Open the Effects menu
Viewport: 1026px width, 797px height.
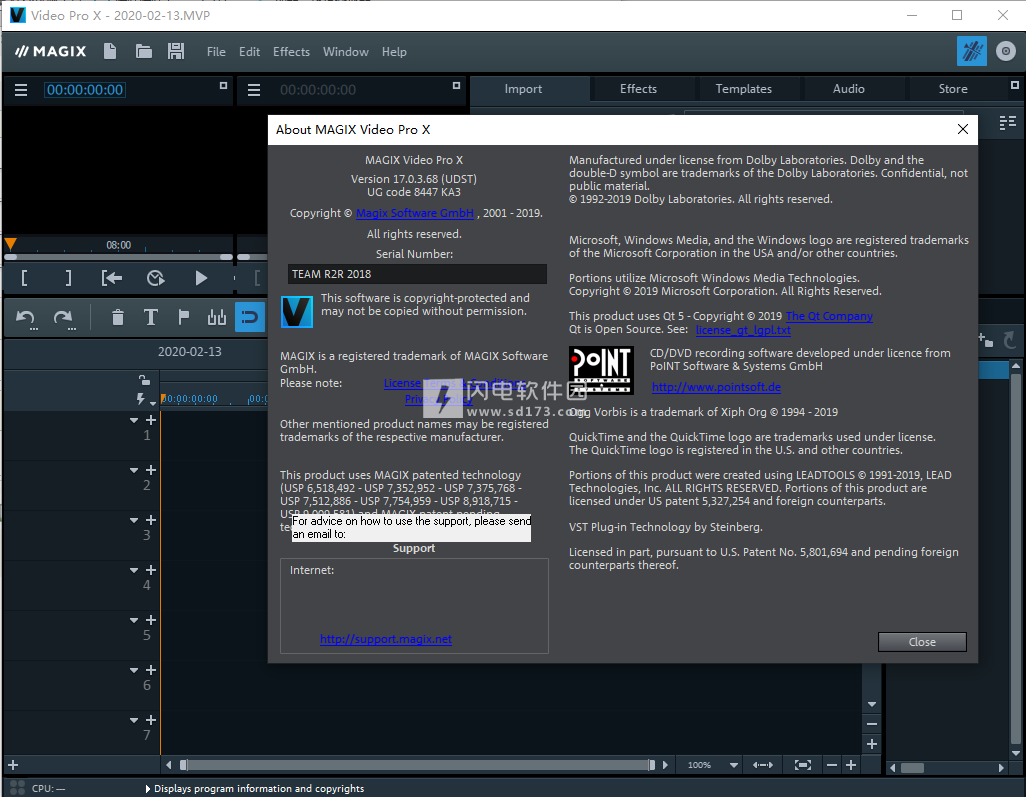click(x=291, y=52)
